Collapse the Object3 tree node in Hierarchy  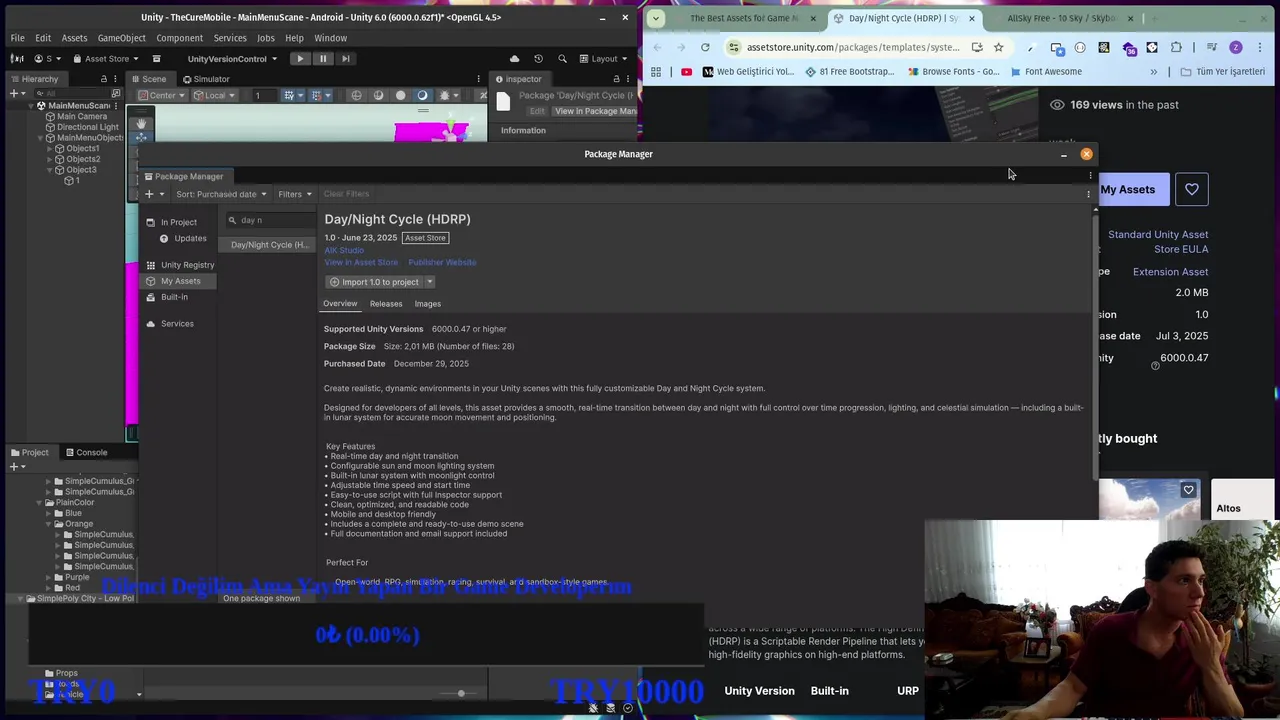click(x=52, y=170)
